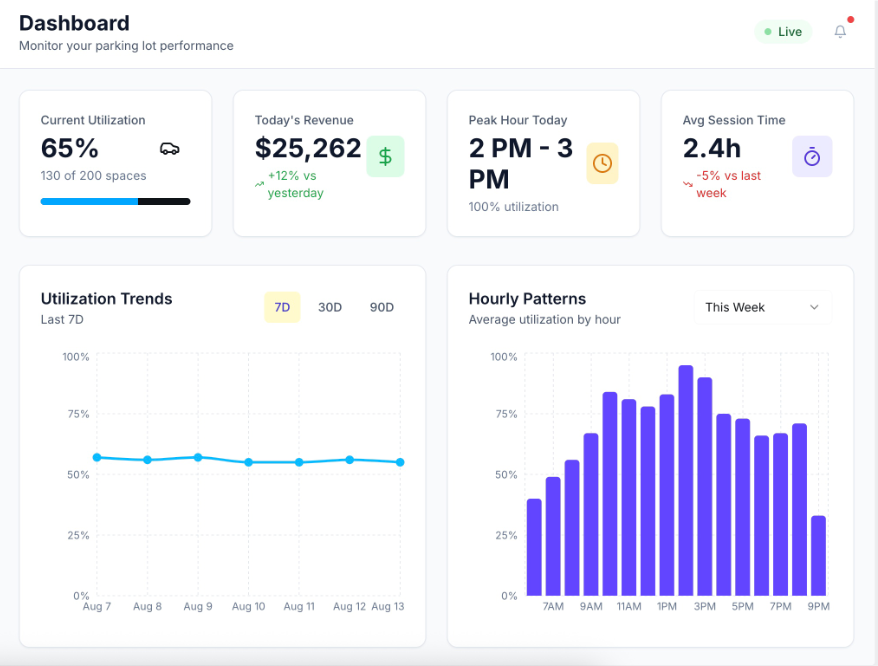Click the car icon in Current Utilization
The width and height of the screenshot is (878, 666).
click(170, 149)
